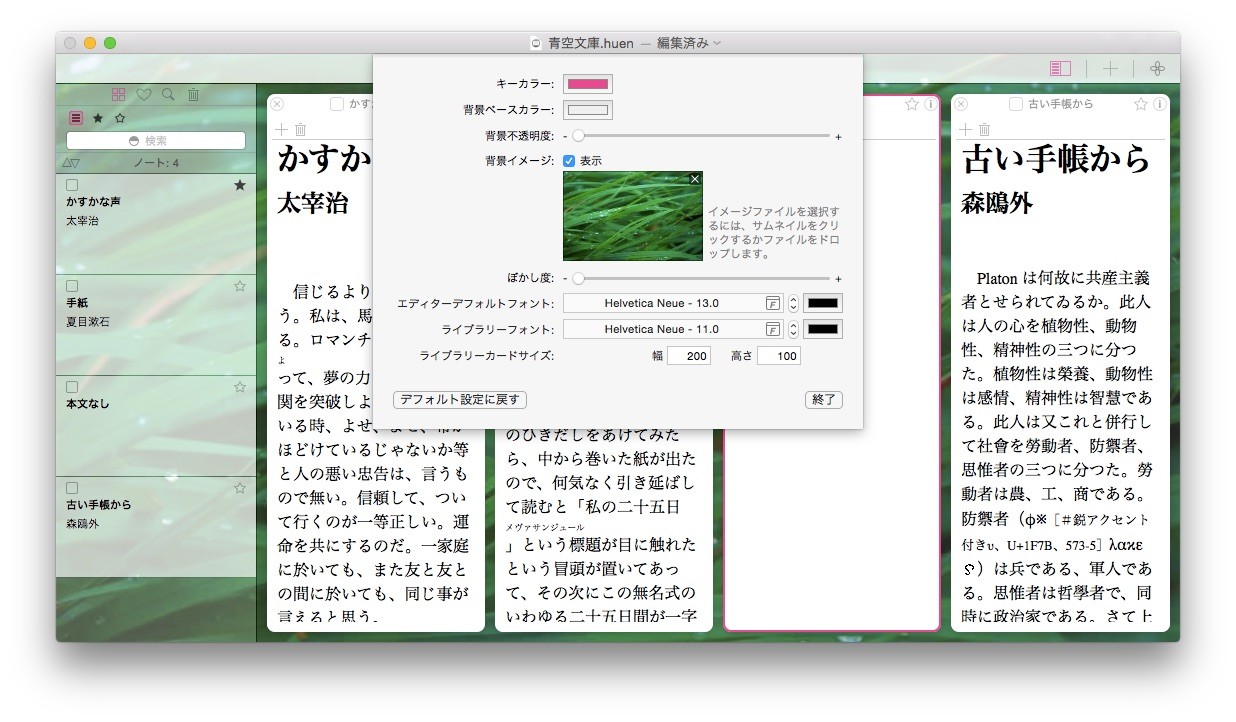
Task: Click the sort order triangles icon
Action: coord(70,163)
